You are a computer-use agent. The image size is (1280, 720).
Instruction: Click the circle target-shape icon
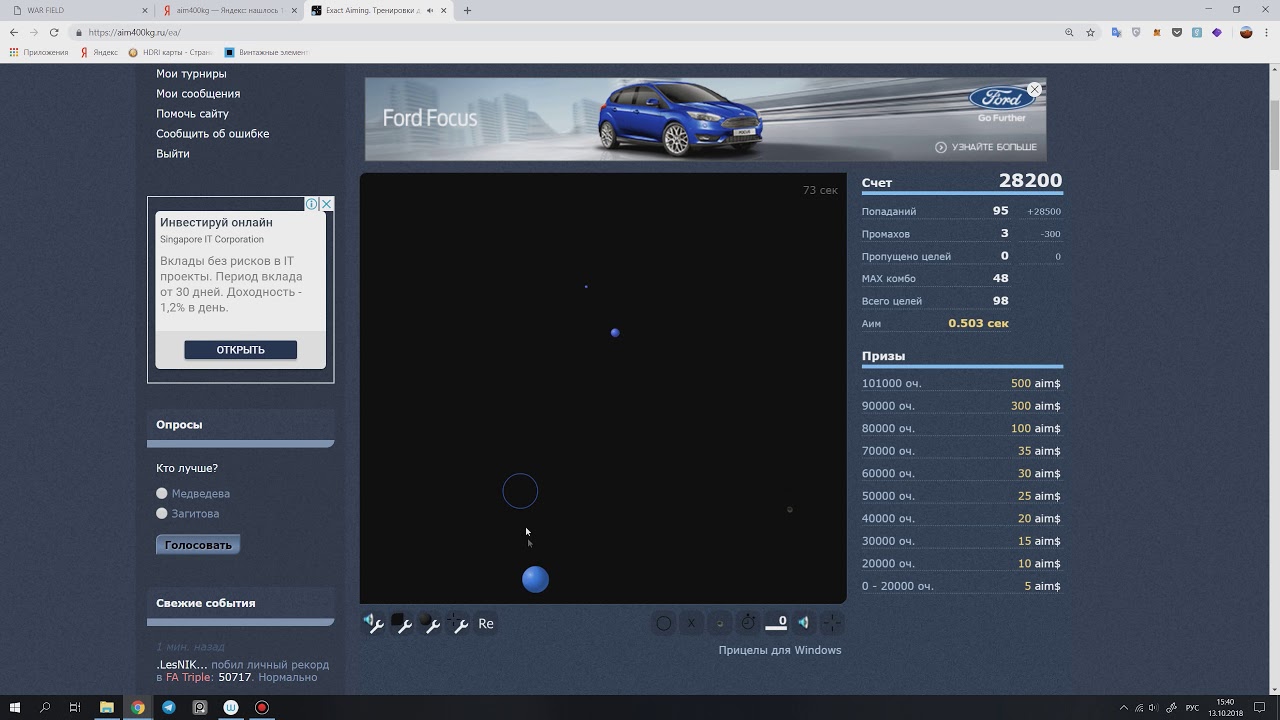pos(663,623)
